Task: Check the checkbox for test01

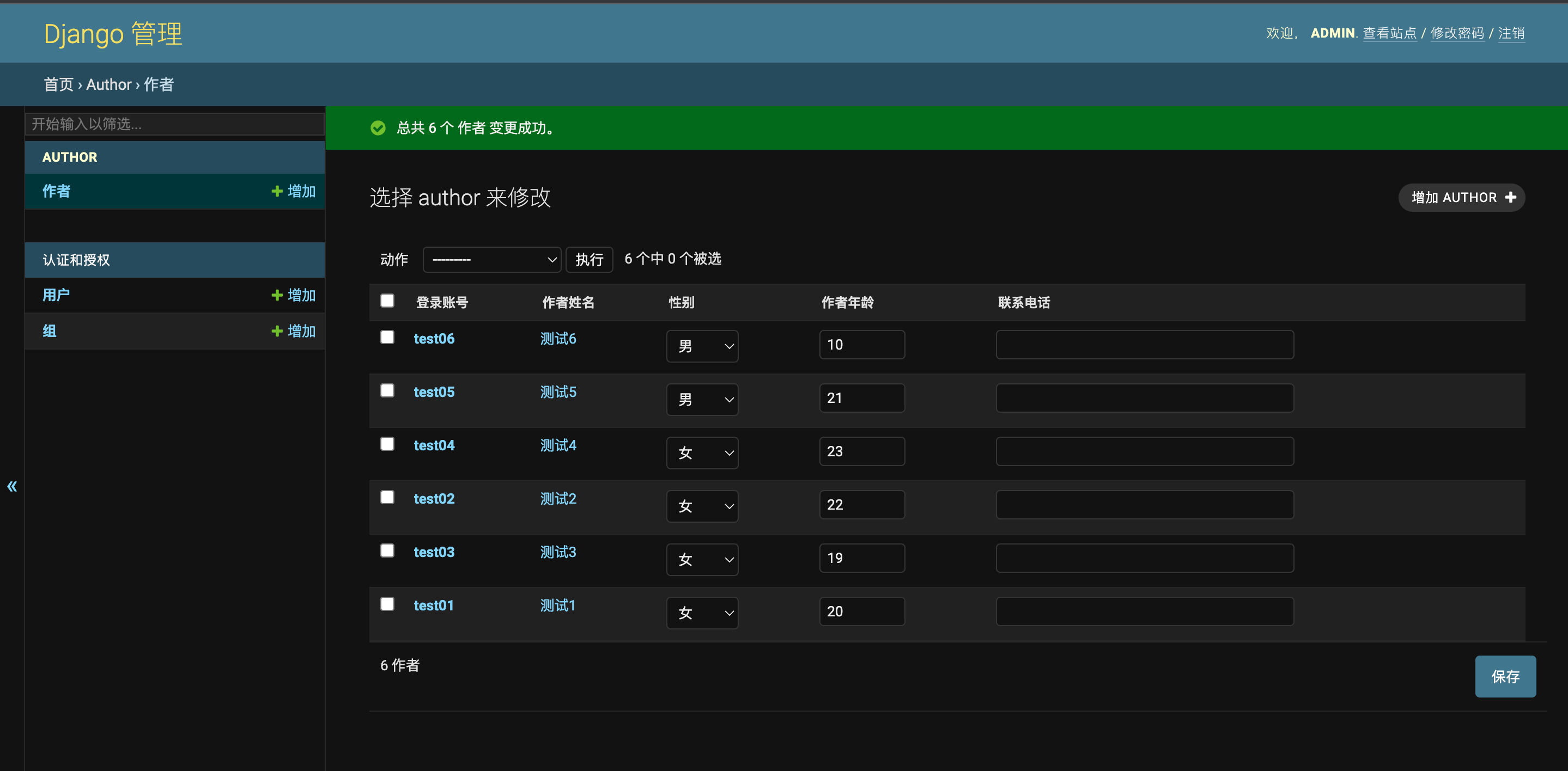Action: [x=387, y=604]
